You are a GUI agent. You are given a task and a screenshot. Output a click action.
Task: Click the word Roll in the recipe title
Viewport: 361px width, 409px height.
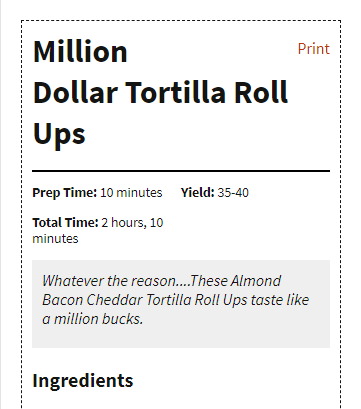[x=261, y=93]
